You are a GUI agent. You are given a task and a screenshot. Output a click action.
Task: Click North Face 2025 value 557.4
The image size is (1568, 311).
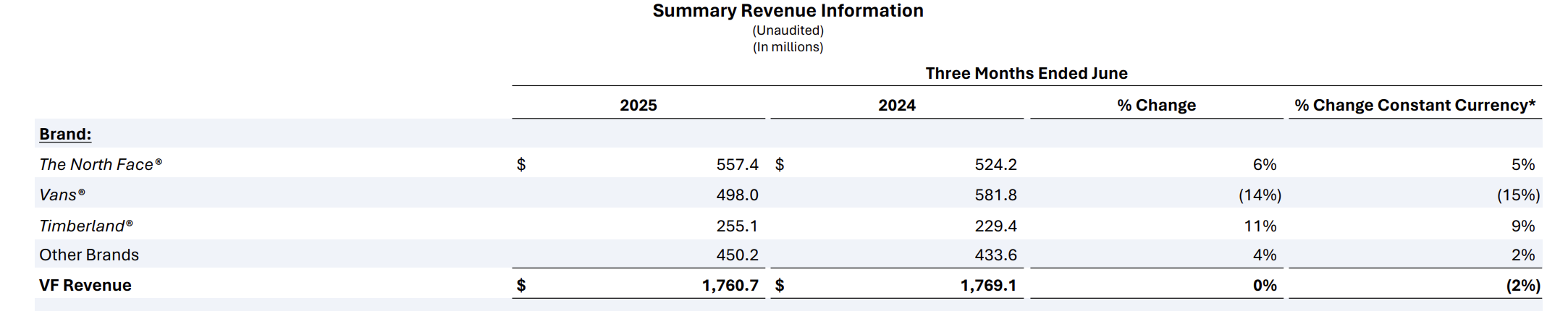click(737, 164)
